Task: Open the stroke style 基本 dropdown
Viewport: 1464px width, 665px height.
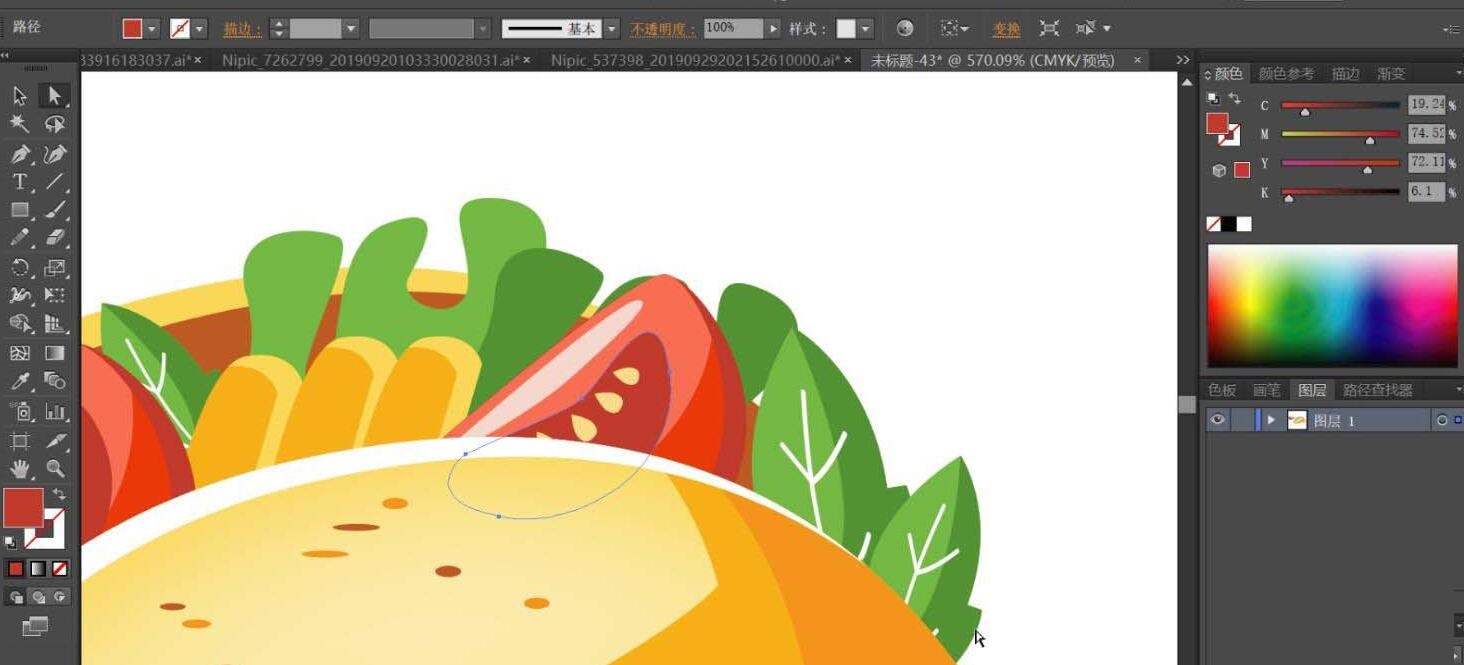Action: pos(612,29)
